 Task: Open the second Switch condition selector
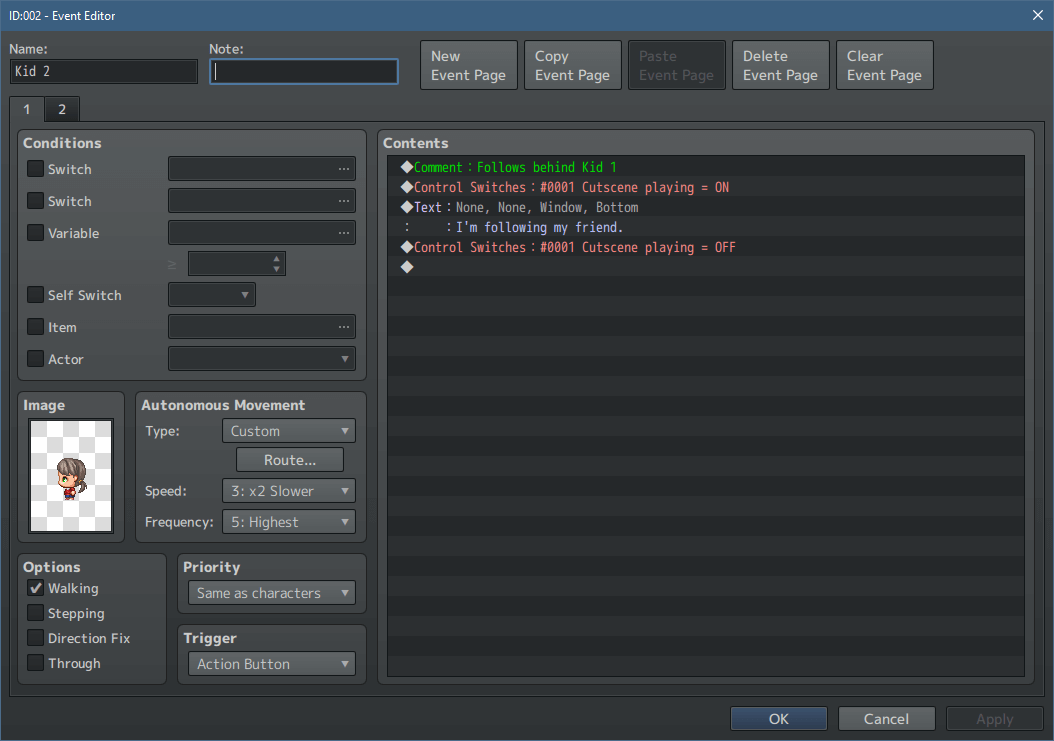click(x=345, y=200)
